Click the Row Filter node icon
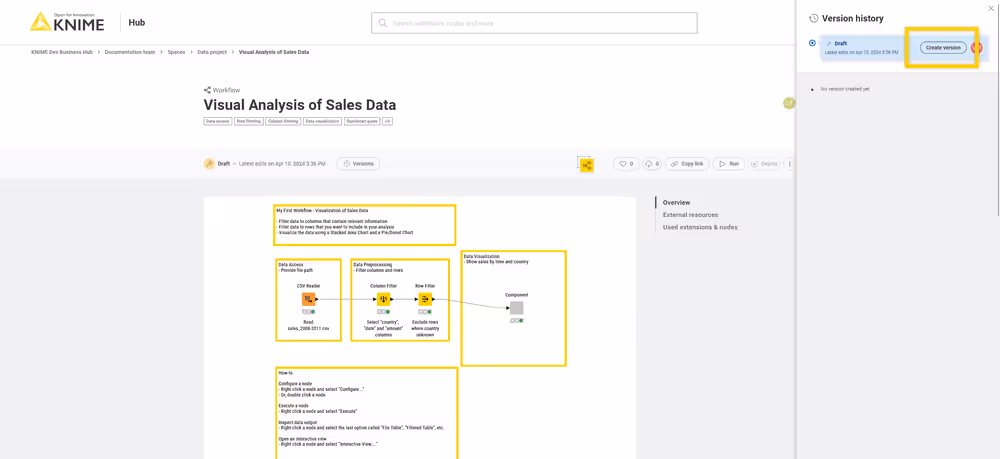The width and height of the screenshot is (1000, 459). click(425, 299)
